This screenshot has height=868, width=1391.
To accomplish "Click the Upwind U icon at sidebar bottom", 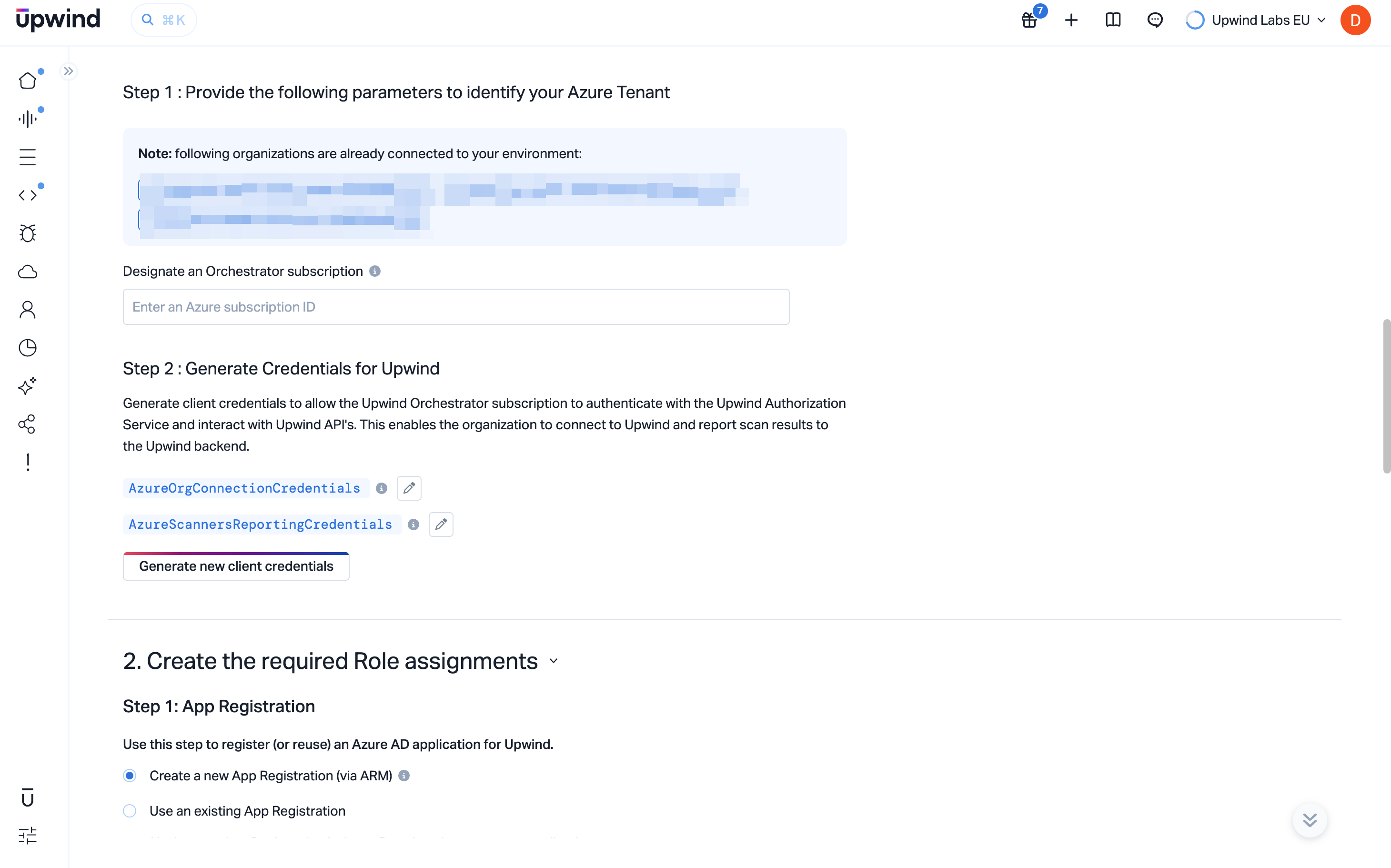I will pos(28,797).
